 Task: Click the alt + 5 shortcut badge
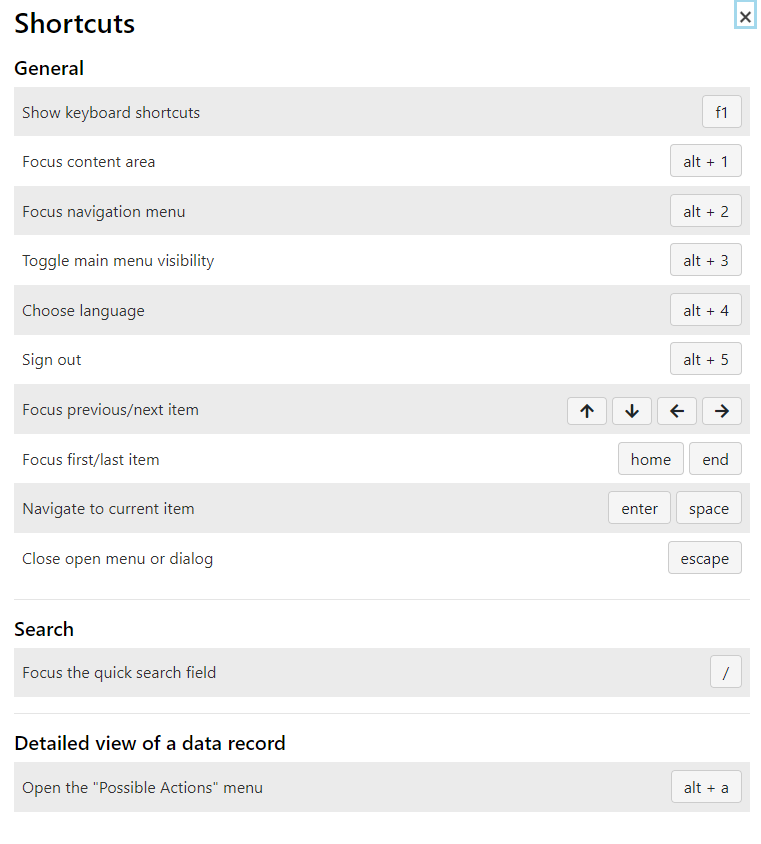click(x=706, y=360)
